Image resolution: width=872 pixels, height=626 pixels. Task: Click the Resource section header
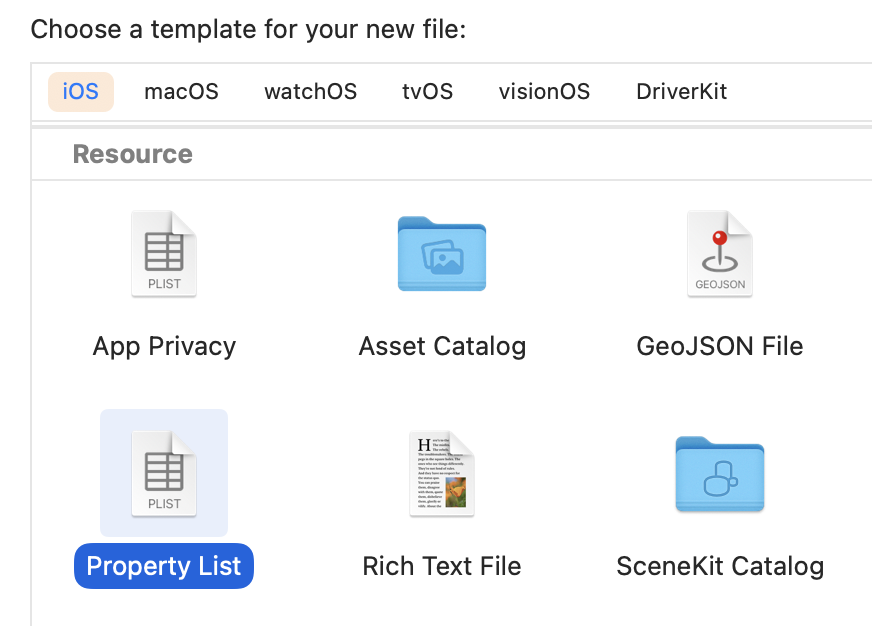tap(133, 154)
